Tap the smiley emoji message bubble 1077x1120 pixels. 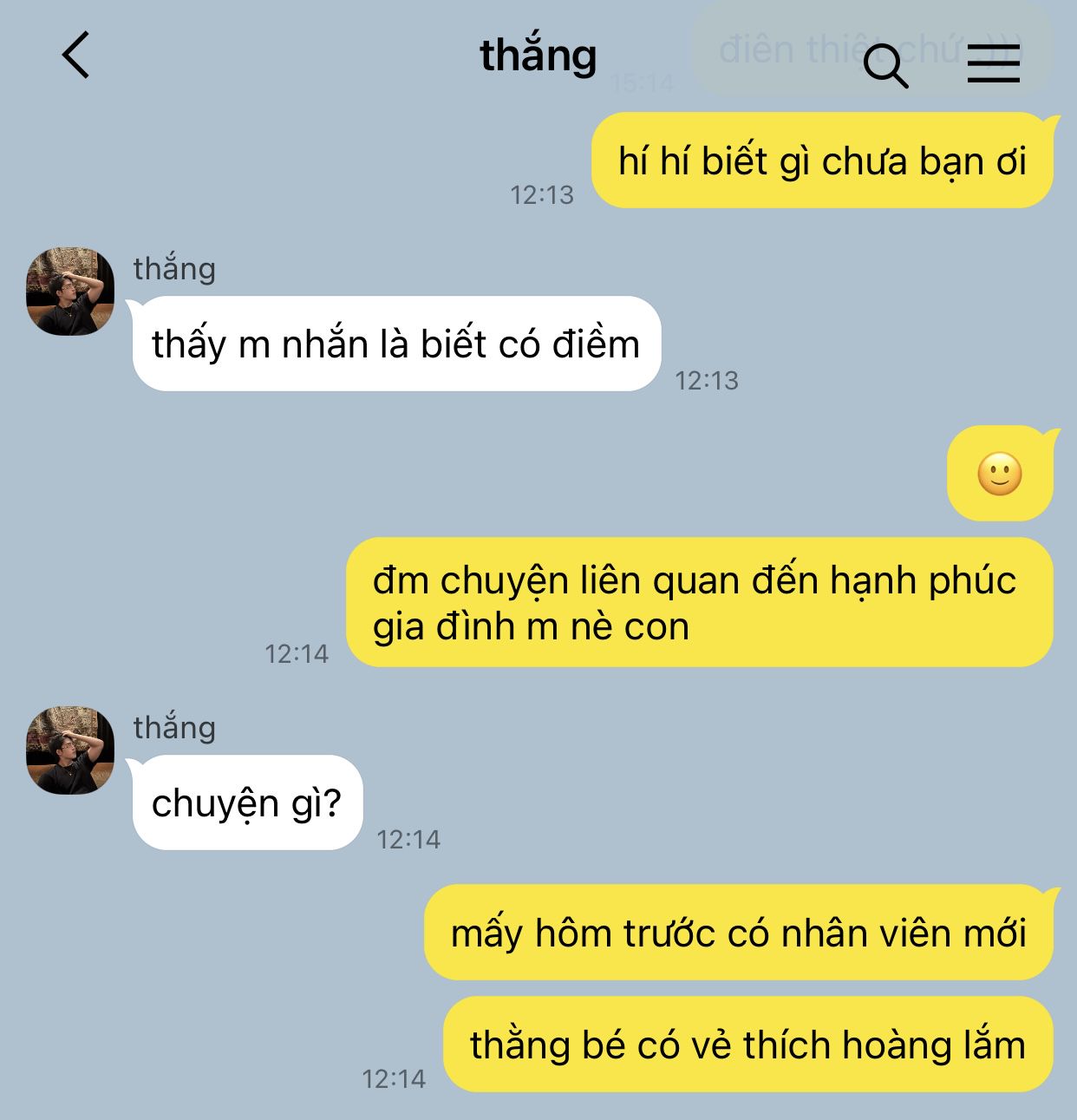[1000, 474]
